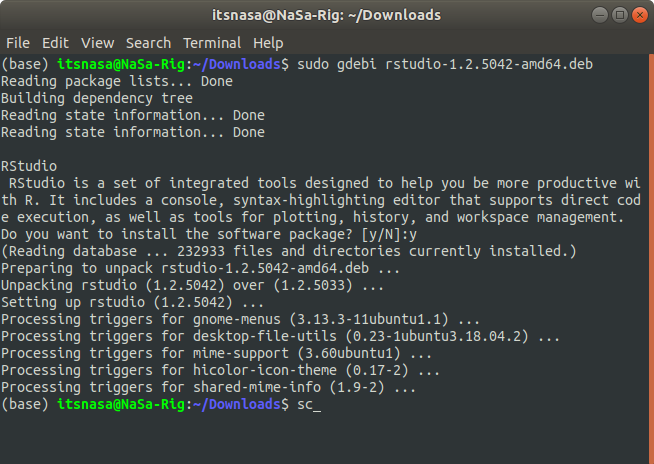This screenshot has height=464, width=654.
Task: Click the command prompt line with 'sc'
Action: (x=161, y=404)
